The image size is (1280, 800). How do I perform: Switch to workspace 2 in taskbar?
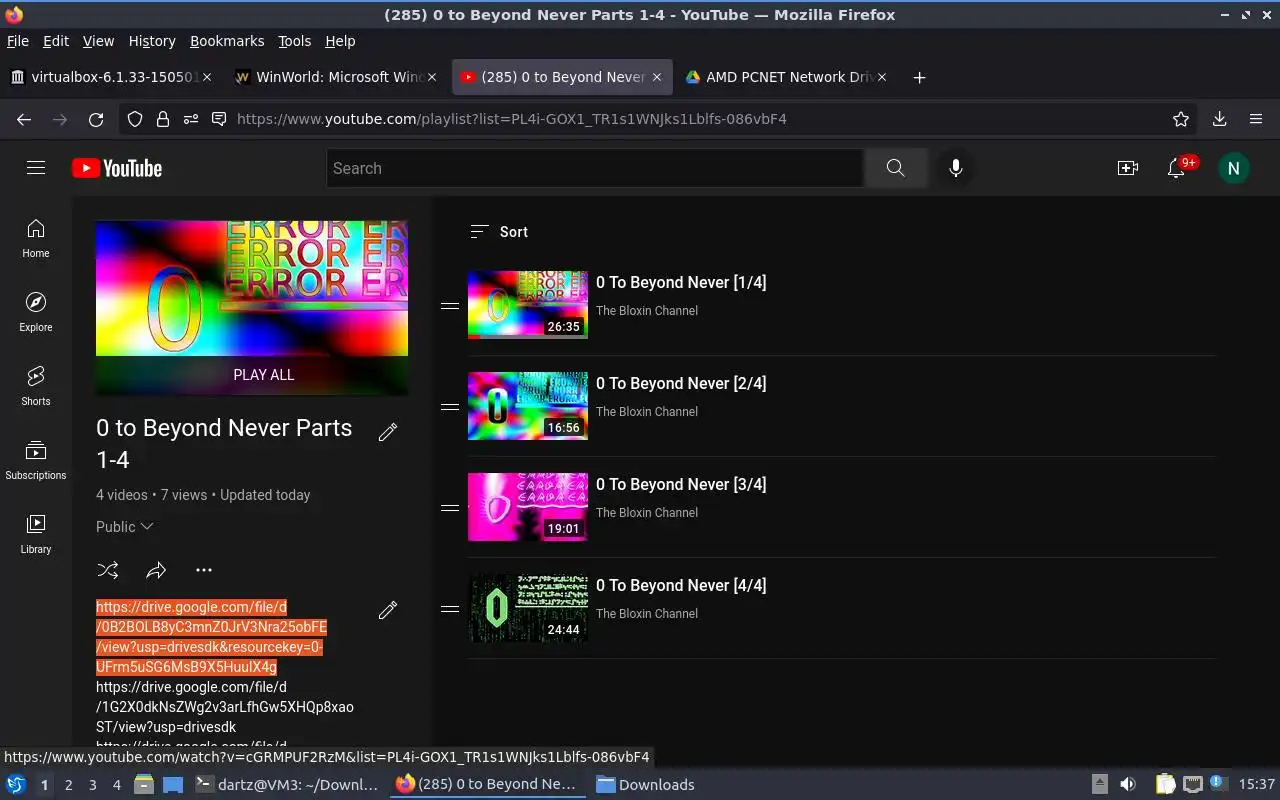click(x=68, y=785)
